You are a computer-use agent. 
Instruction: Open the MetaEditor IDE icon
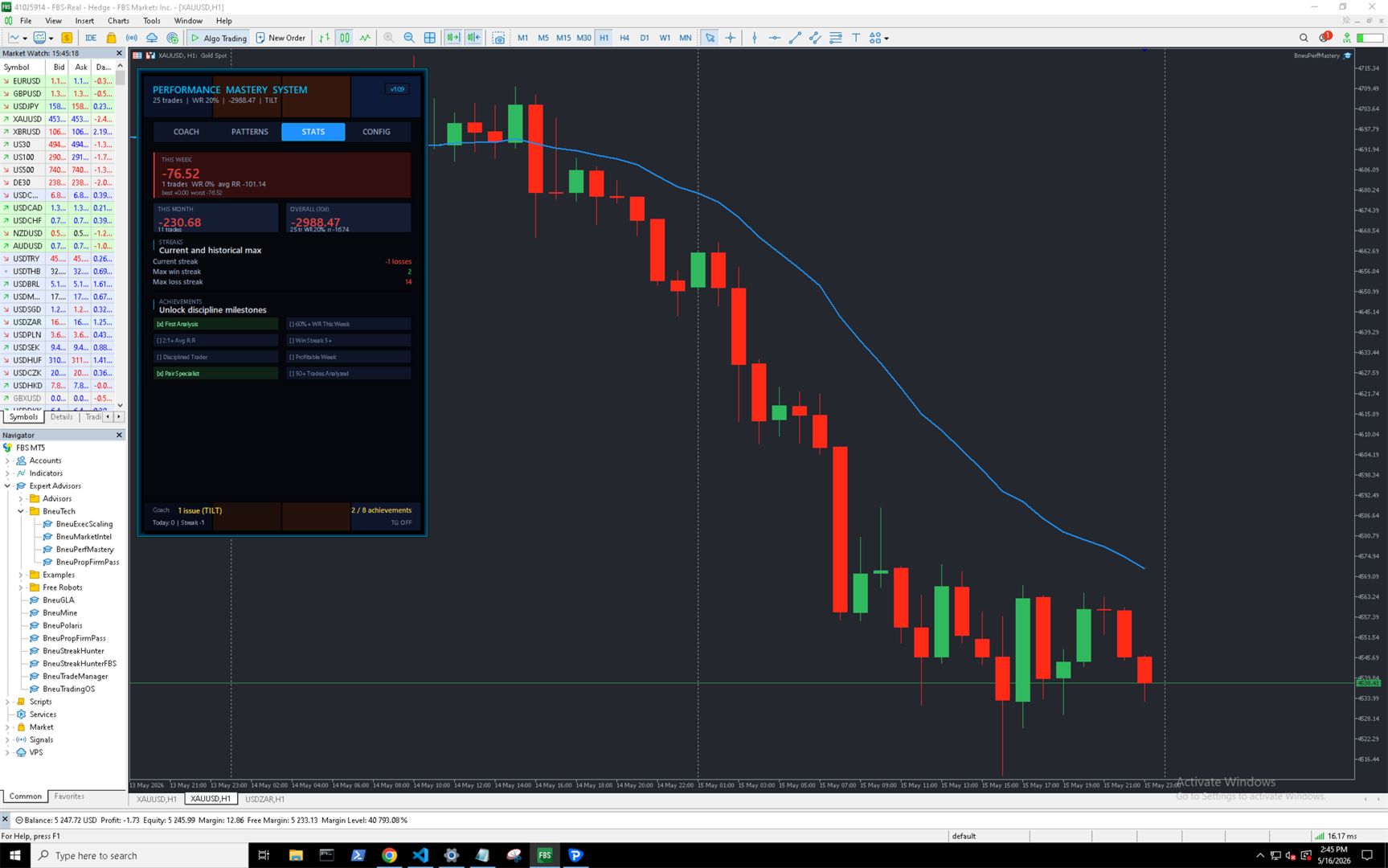pyautogui.click(x=91, y=38)
